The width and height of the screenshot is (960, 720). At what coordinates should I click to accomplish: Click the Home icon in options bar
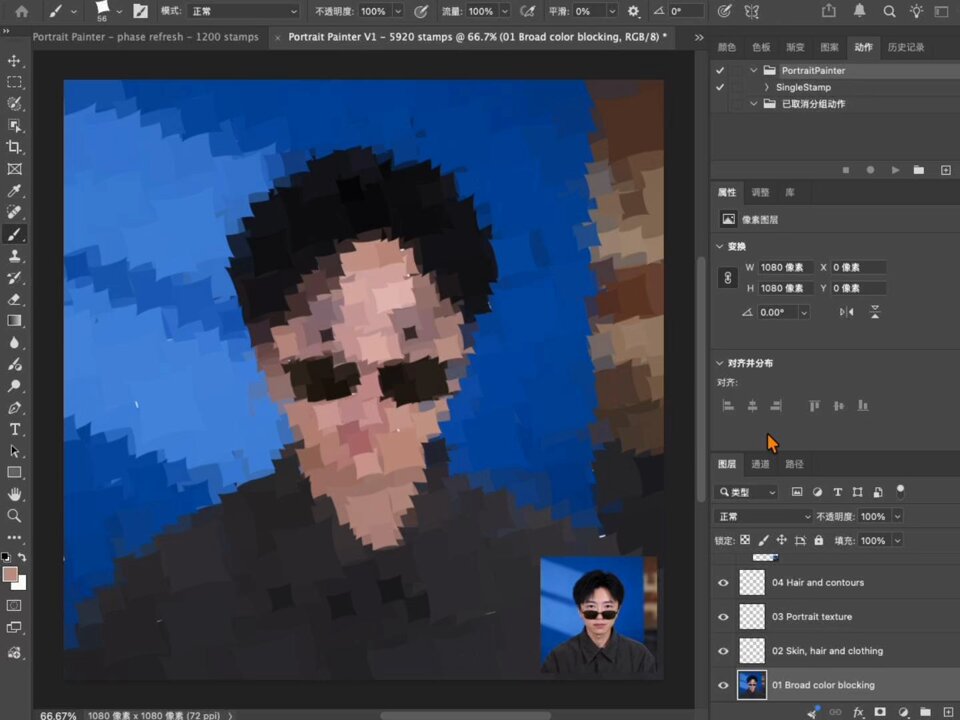21,11
